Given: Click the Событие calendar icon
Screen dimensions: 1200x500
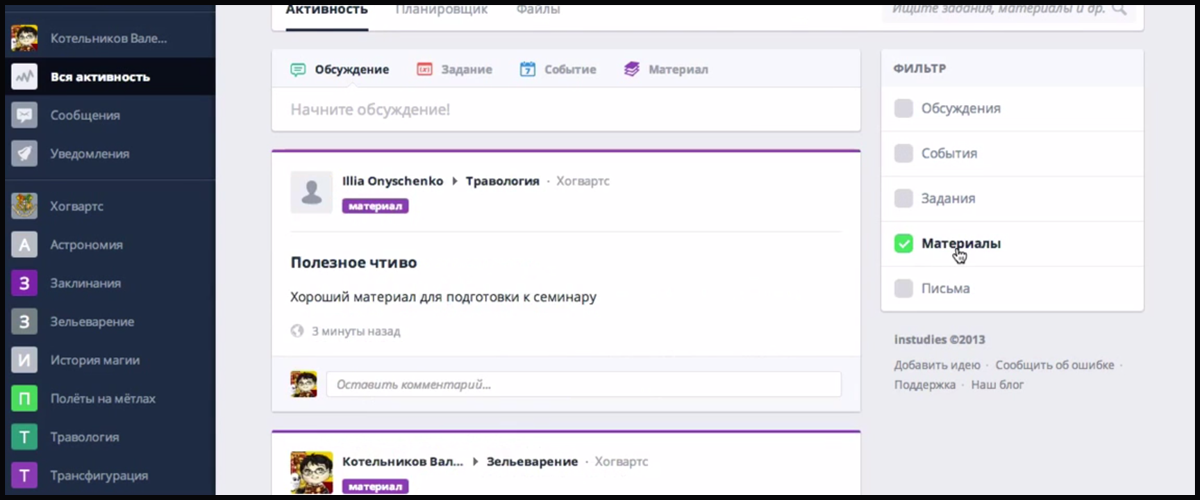Looking at the screenshot, I should coord(528,70).
